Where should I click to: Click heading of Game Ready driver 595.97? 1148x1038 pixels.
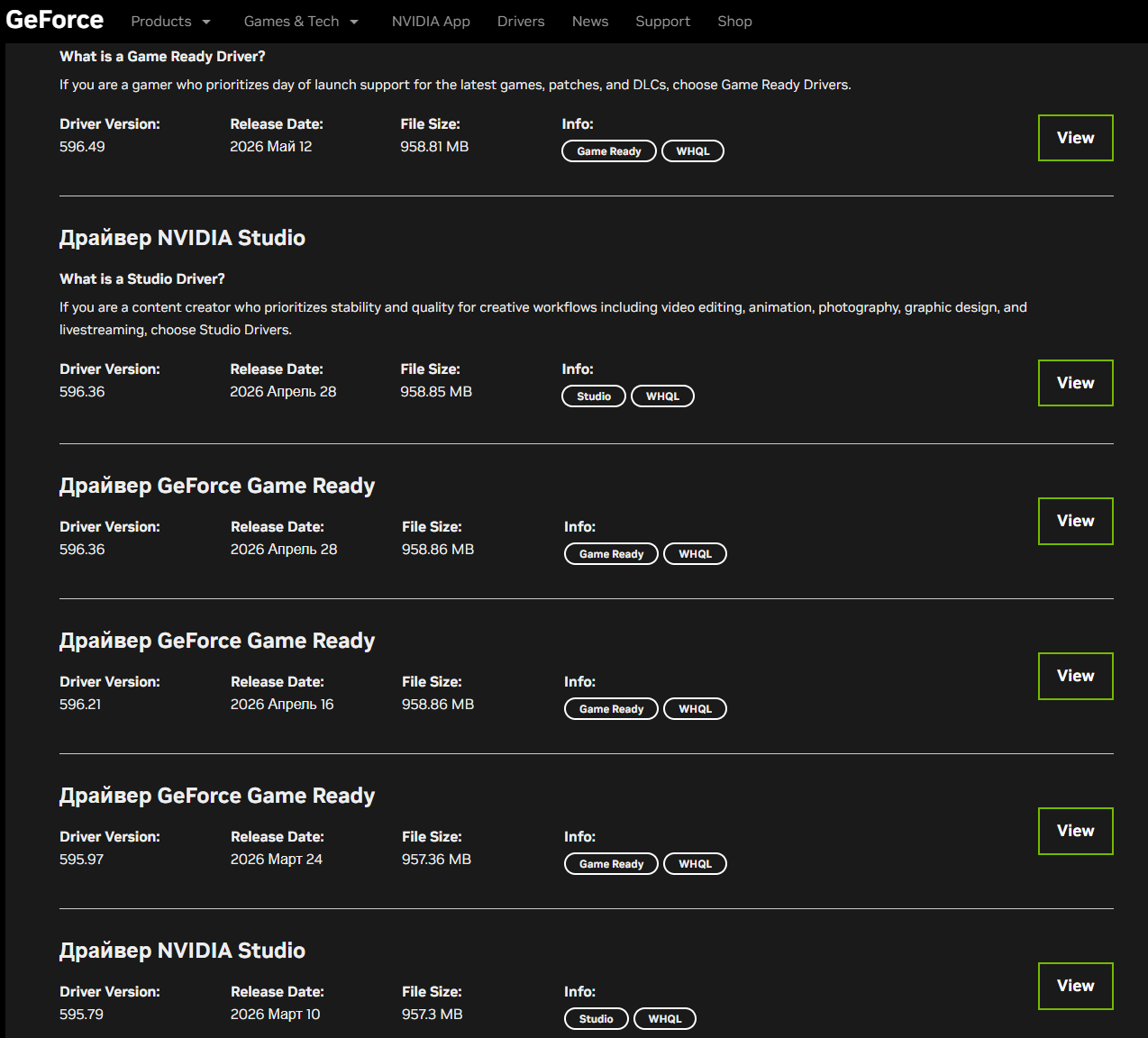coord(217,796)
